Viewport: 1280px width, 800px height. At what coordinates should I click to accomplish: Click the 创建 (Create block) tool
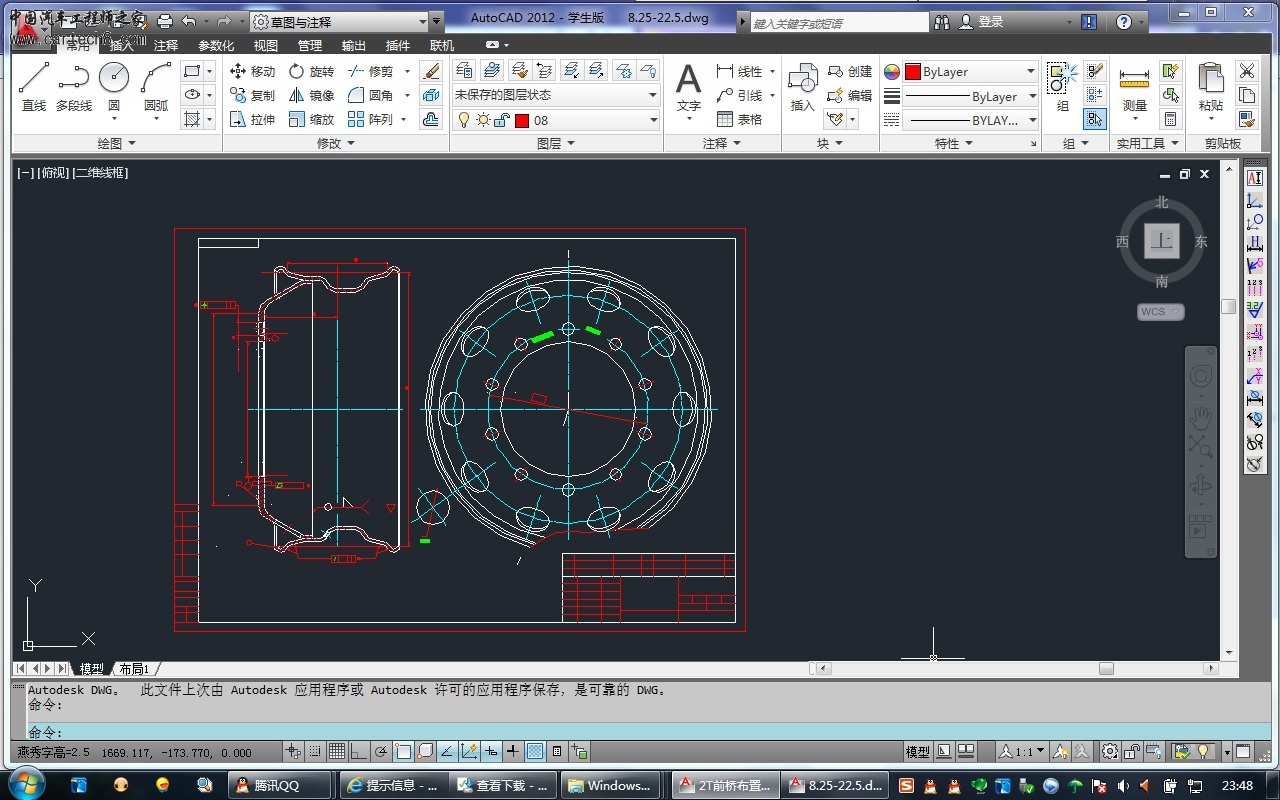point(850,71)
